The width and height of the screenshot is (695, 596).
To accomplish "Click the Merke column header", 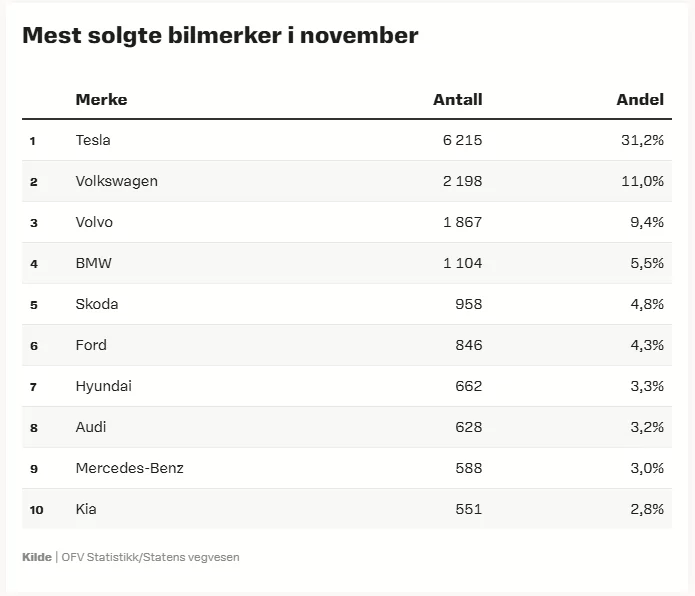I will pos(101,99).
